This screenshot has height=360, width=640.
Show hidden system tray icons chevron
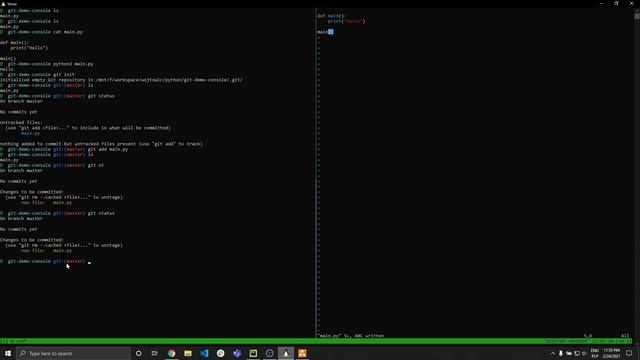(553, 353)
